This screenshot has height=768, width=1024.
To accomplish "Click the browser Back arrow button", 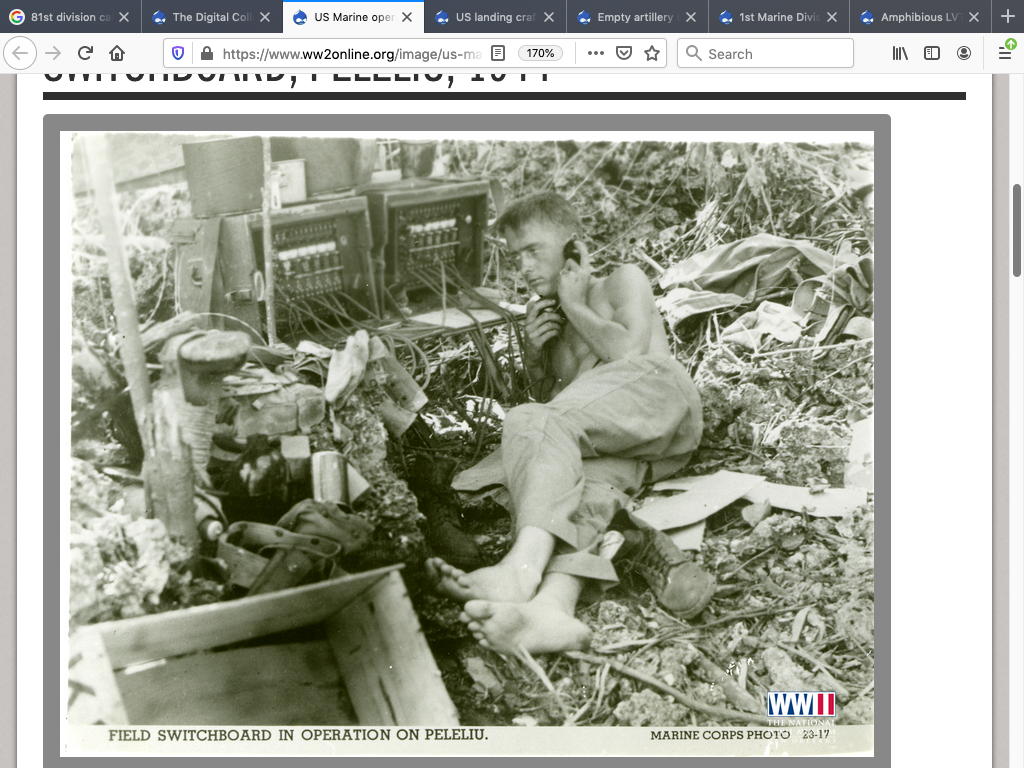I will (22, 54).
